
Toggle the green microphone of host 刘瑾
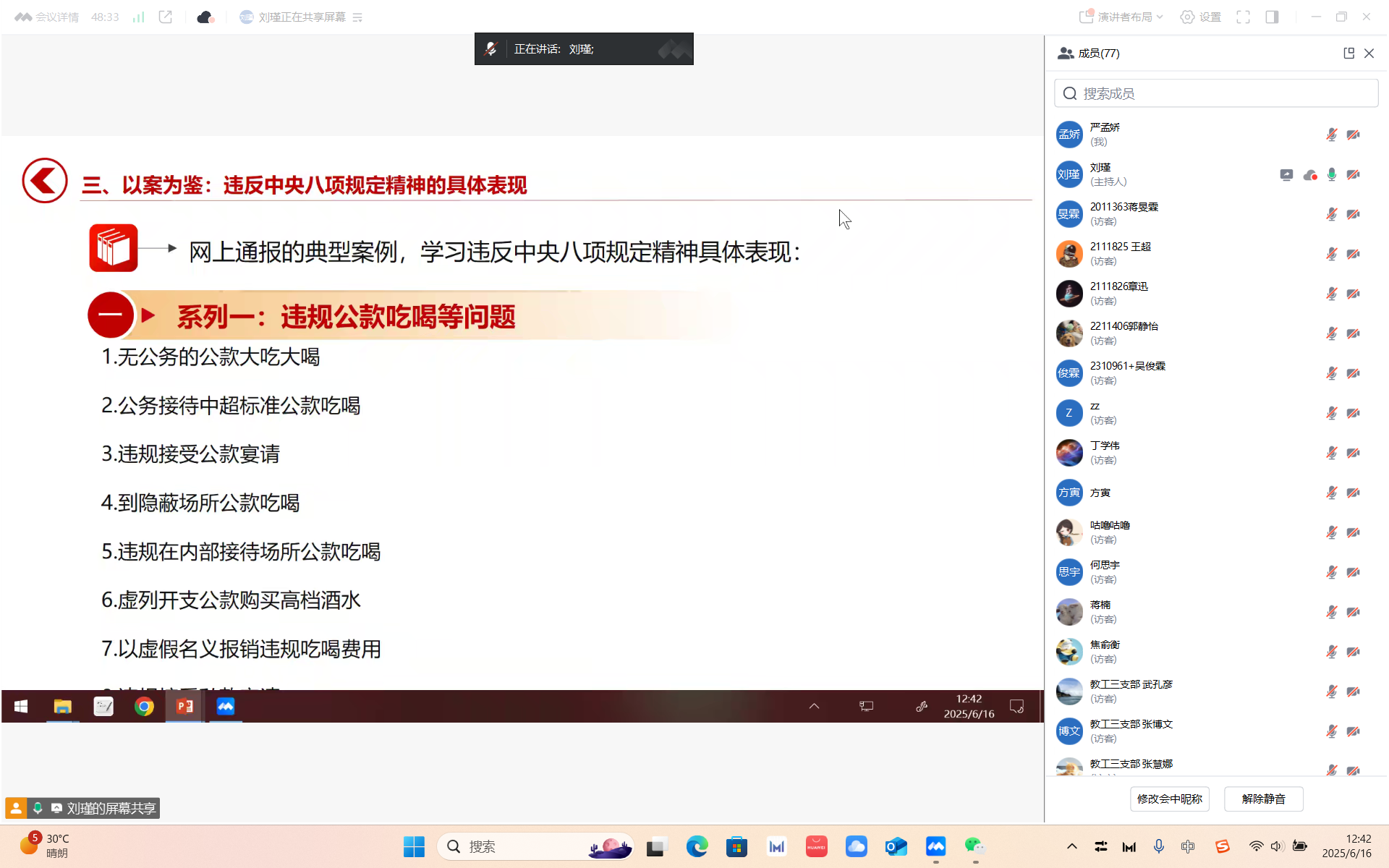[1331, 174]
